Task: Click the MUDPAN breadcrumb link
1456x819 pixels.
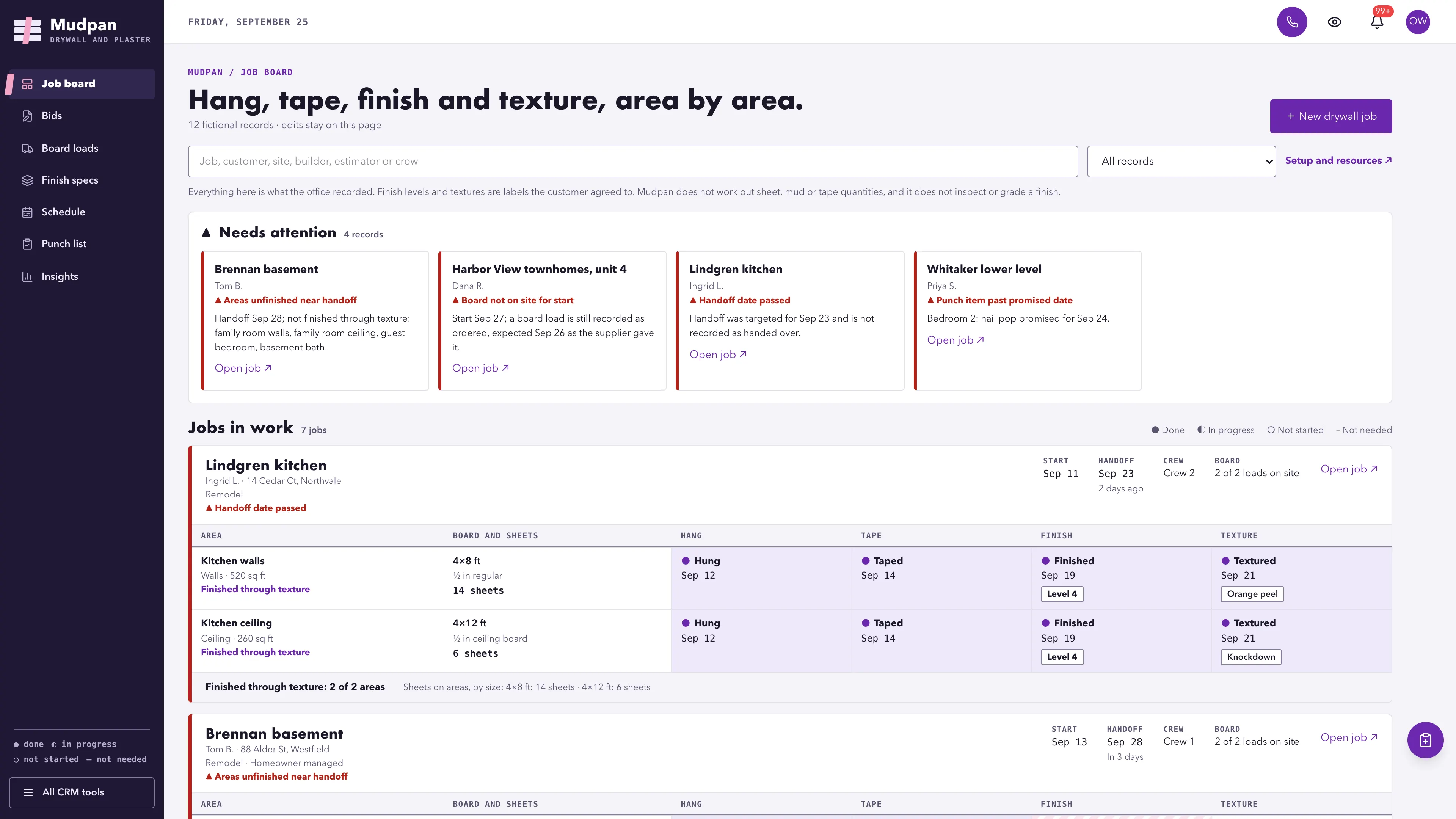Action: [205, 72]
